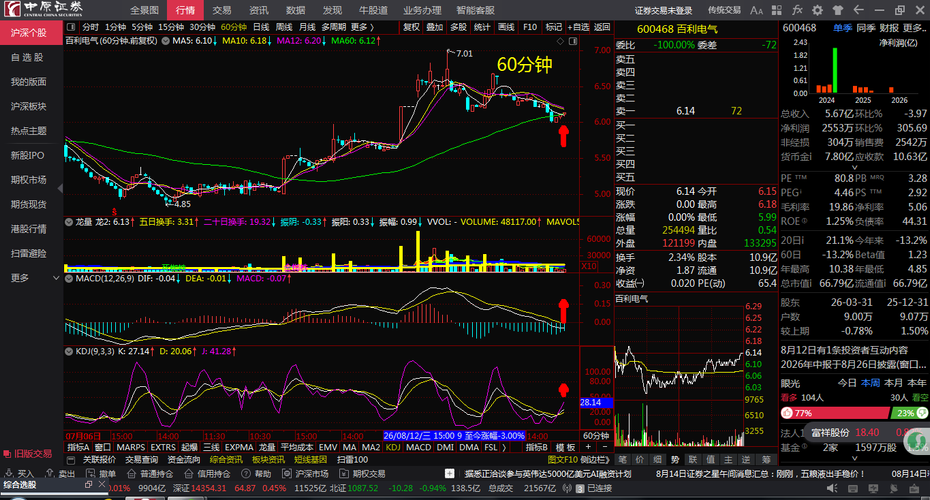Screen dimensions: 930x500
Task: Toggle the 叠加 overlay option
Action: point(435,27)
